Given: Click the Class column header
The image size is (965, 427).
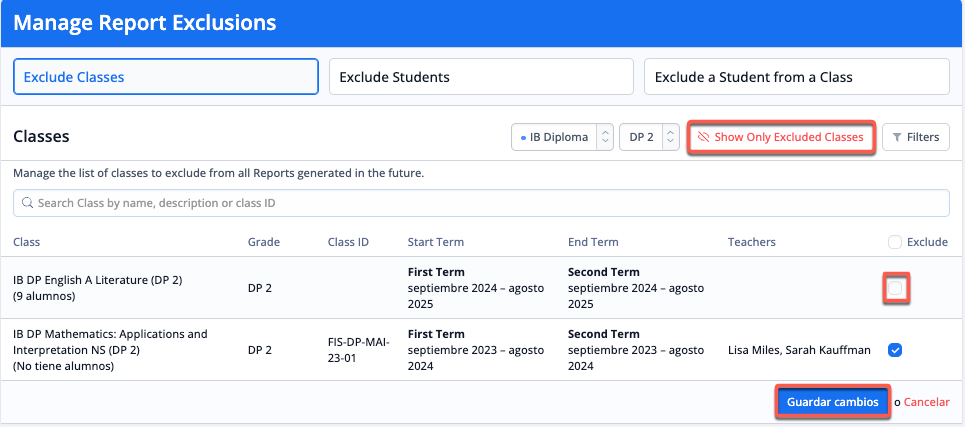Looking at the screenshot, I should 27,242.
